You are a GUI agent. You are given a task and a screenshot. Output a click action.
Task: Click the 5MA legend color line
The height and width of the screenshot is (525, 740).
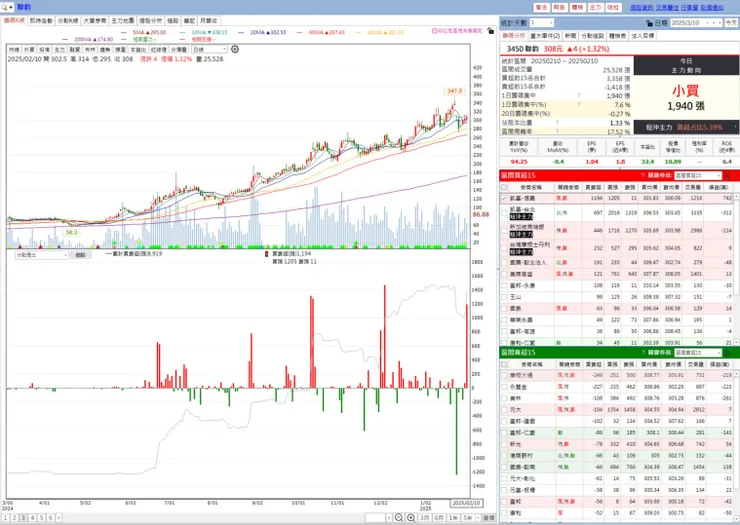click(124, 33)
